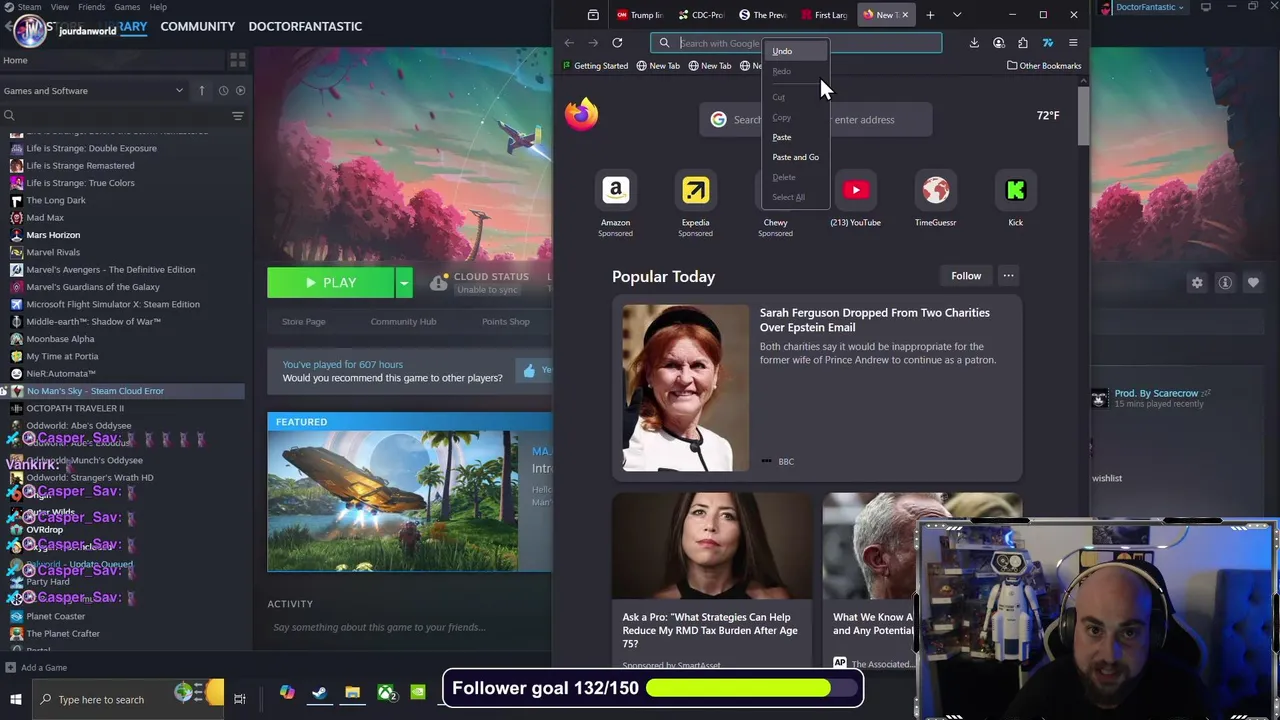Viewport: 1280px width, 720px height.
Task: Click the Windows Start button
Action: [x=15, y=699]
